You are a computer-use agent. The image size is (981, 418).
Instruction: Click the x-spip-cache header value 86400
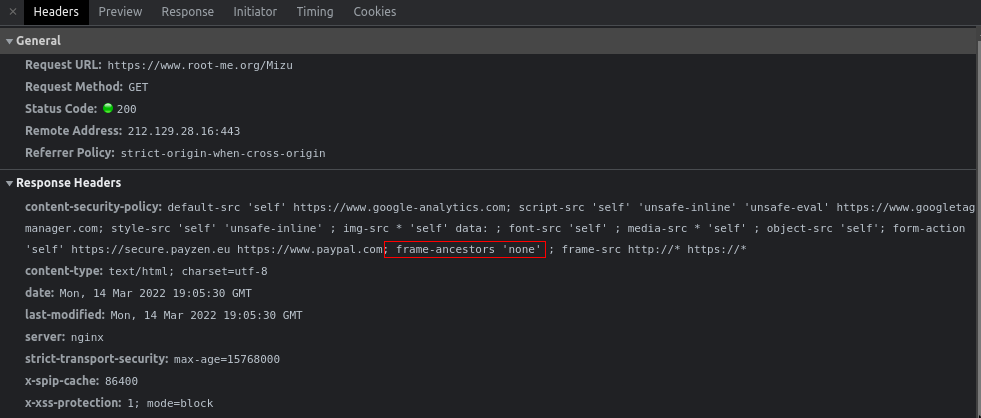(x=121, y=381)
